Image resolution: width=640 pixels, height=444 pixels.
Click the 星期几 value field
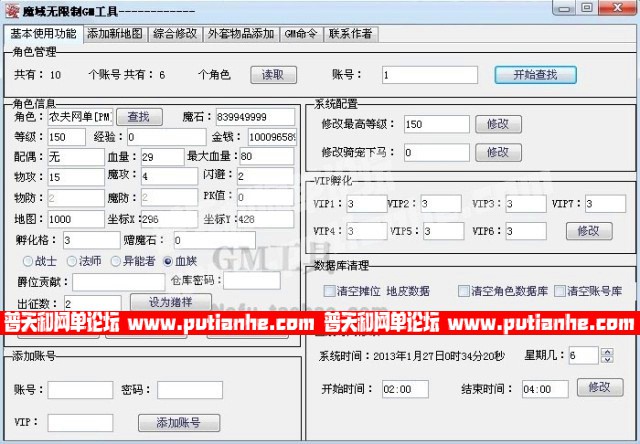click(x=584, y=355)
